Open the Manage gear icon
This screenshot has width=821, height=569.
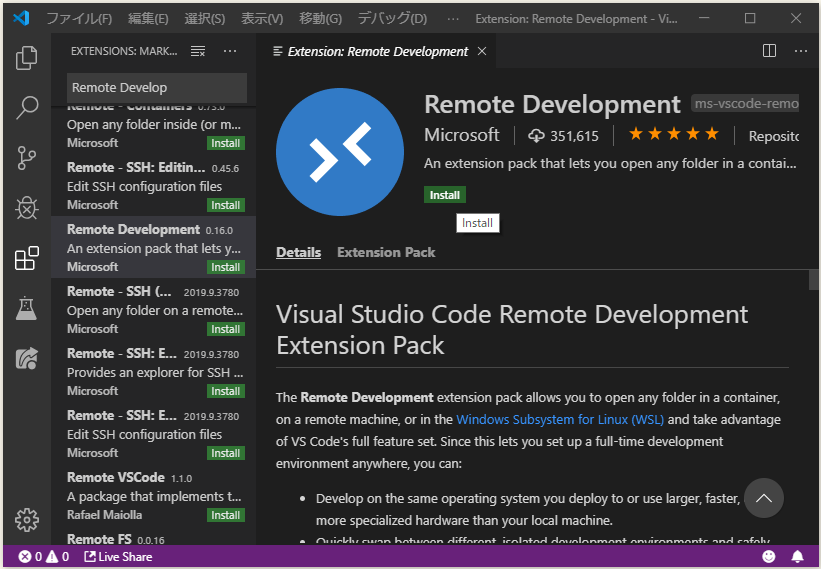(27, 520)
